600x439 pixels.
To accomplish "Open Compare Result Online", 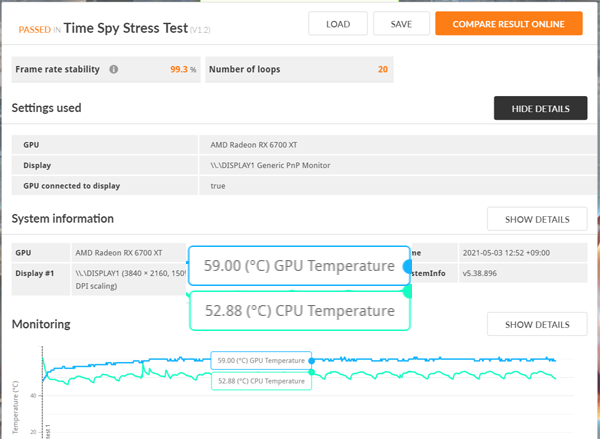I will pos(508,23).
